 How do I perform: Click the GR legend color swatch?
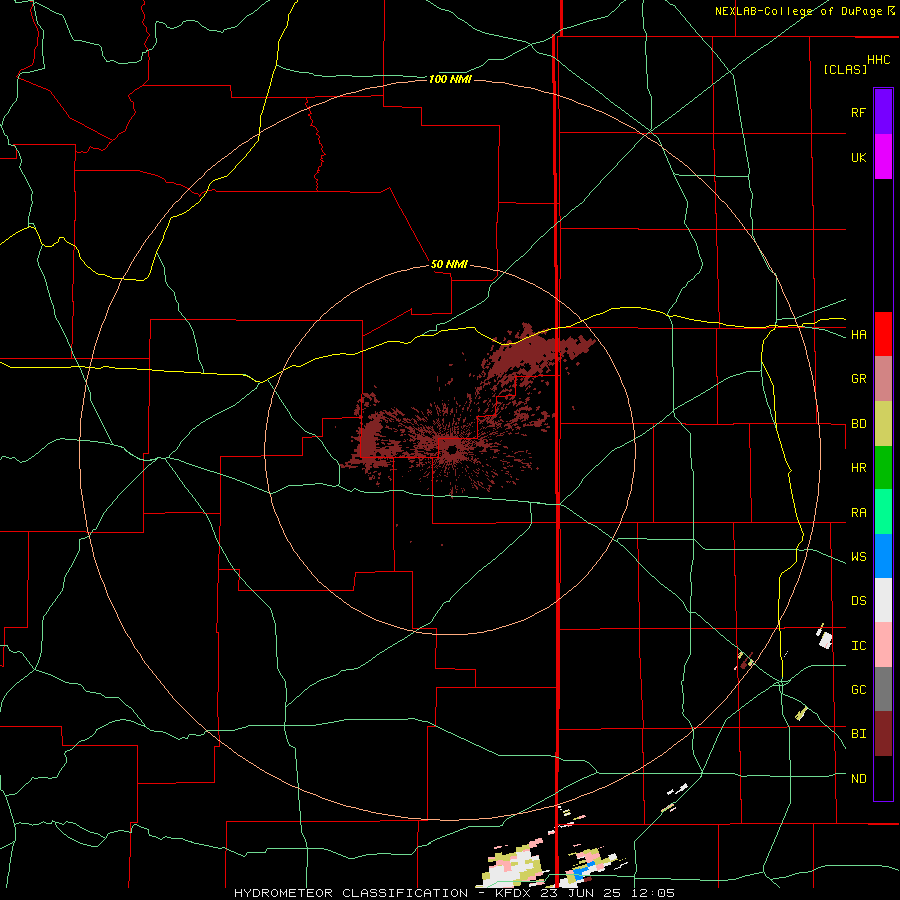coord(883,379)
